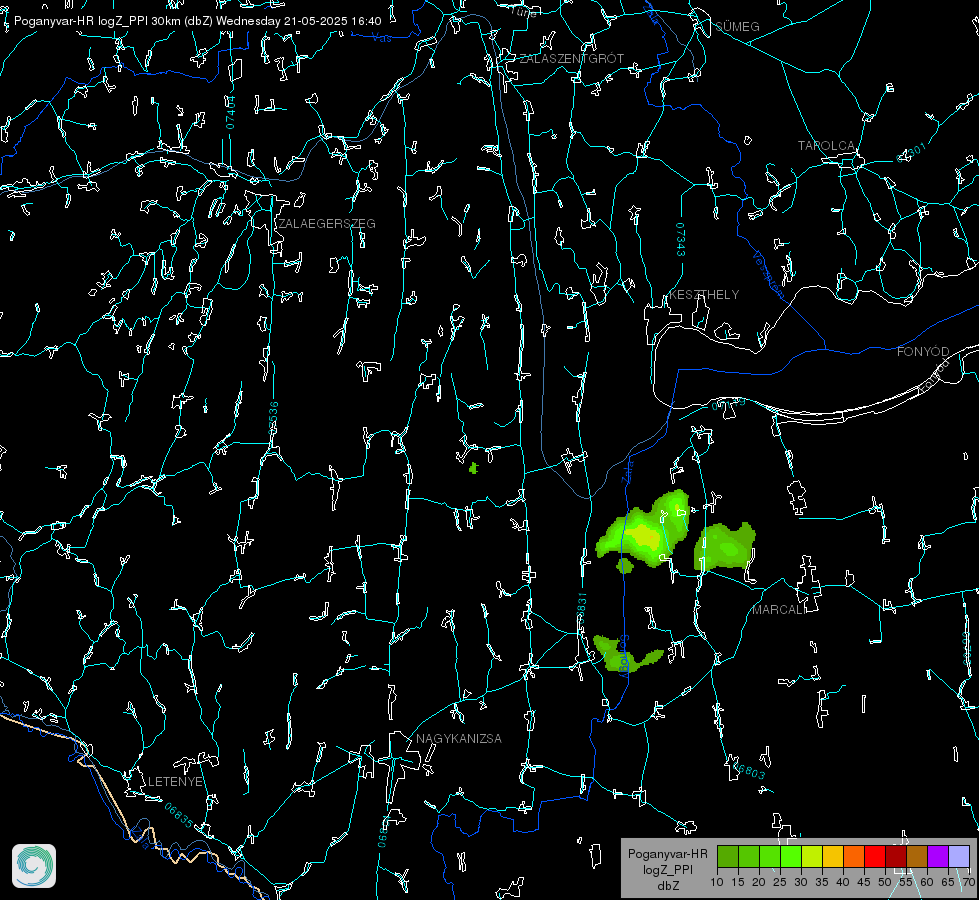Image resolution: width=979 pixels, height=900 pixels.
Task: Click the 45–50 dBZ red legend swatch
Action: (x=875, y=856)
